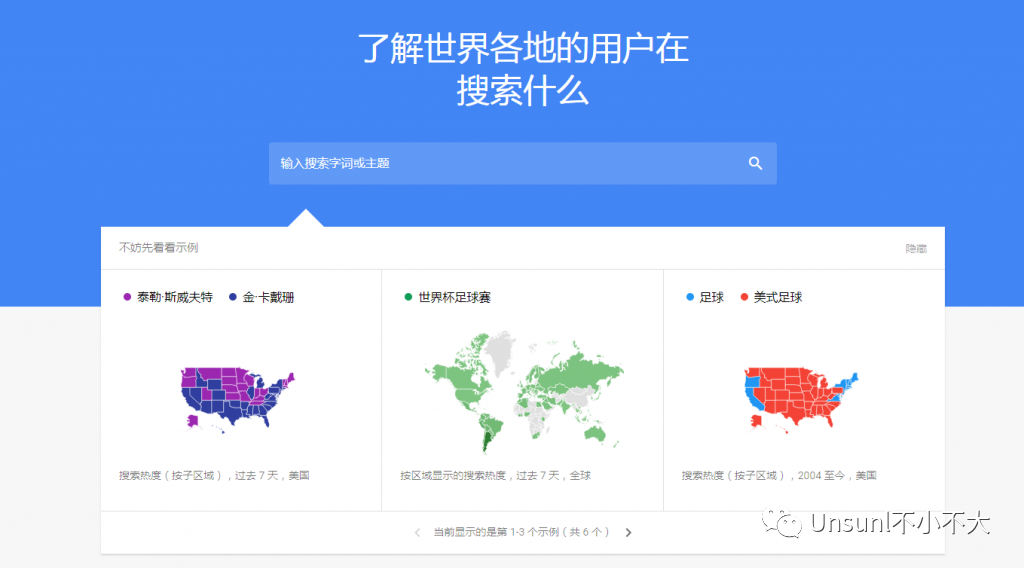Screen dimensions: 1024x568
Task: Click the 不妨先看看示例 panel heading
Action: (x=159, y=247)
